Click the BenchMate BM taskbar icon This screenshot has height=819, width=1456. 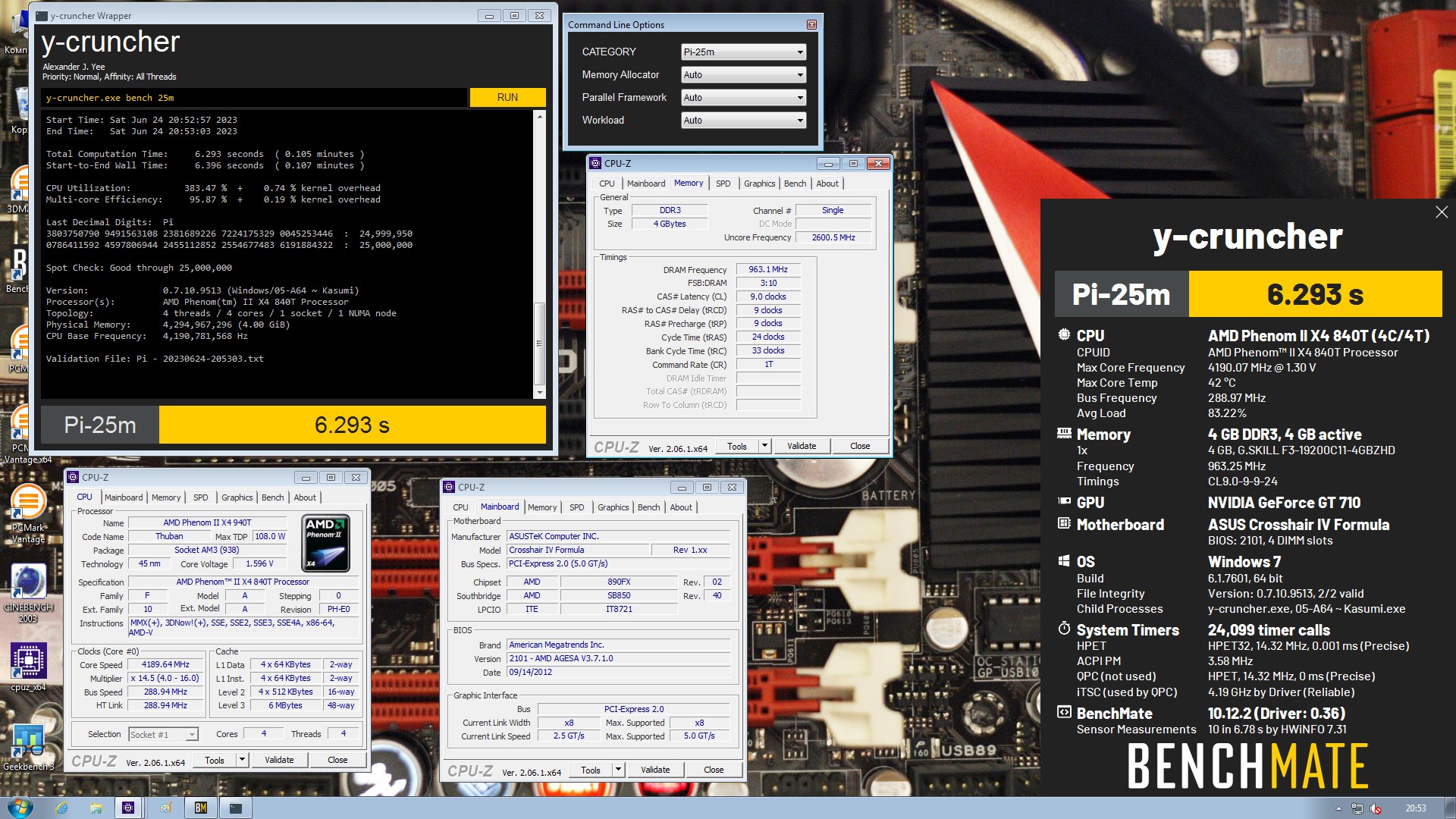(200, 808)
